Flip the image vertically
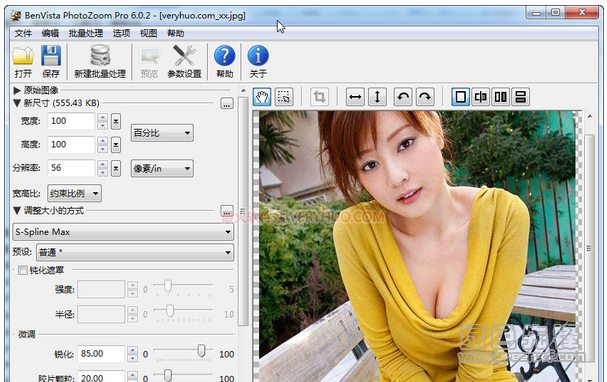The image size is (607, 382). [x=377, y=97]
